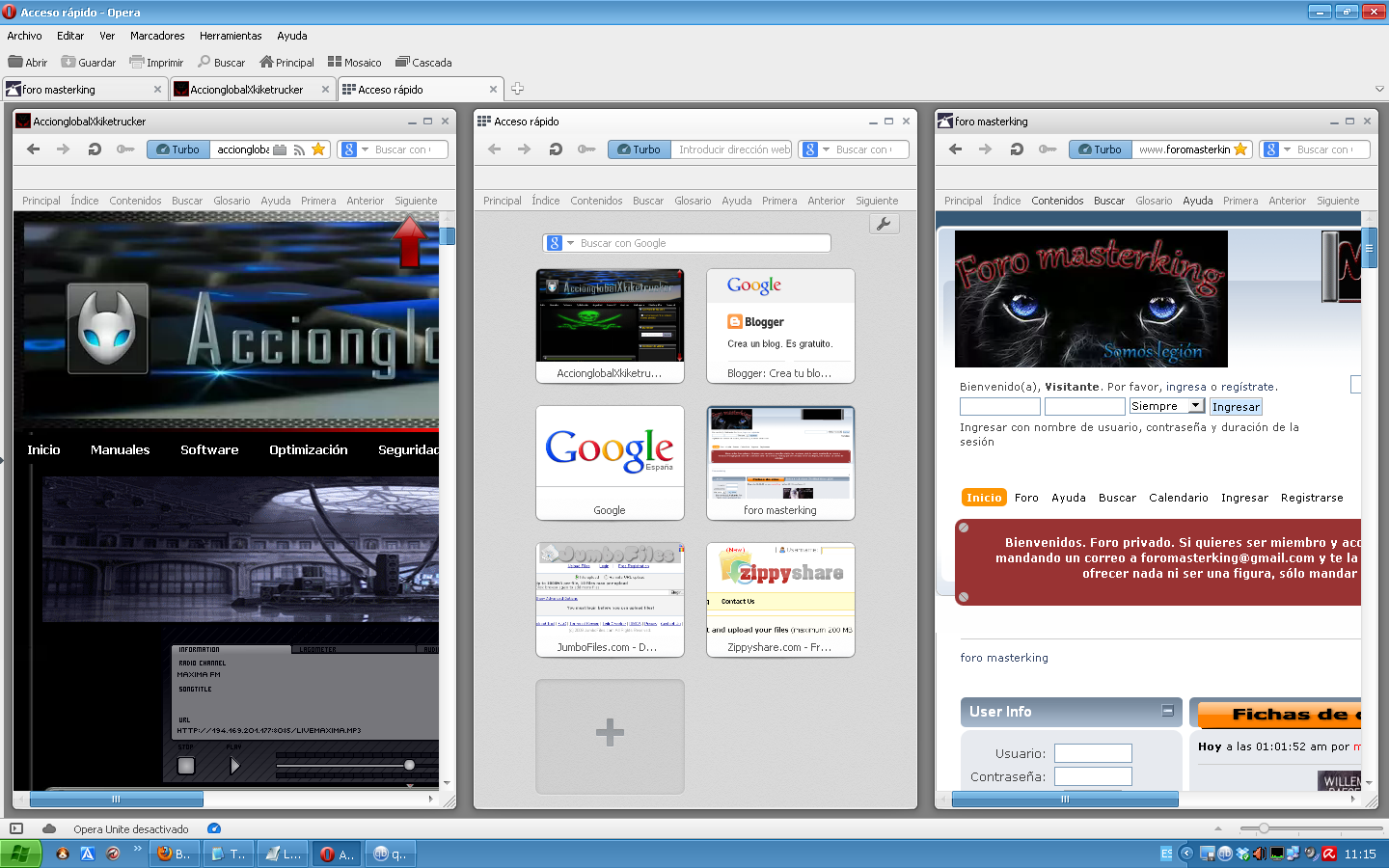Open the Siempre session duration dropdown

pos(1166,406)
